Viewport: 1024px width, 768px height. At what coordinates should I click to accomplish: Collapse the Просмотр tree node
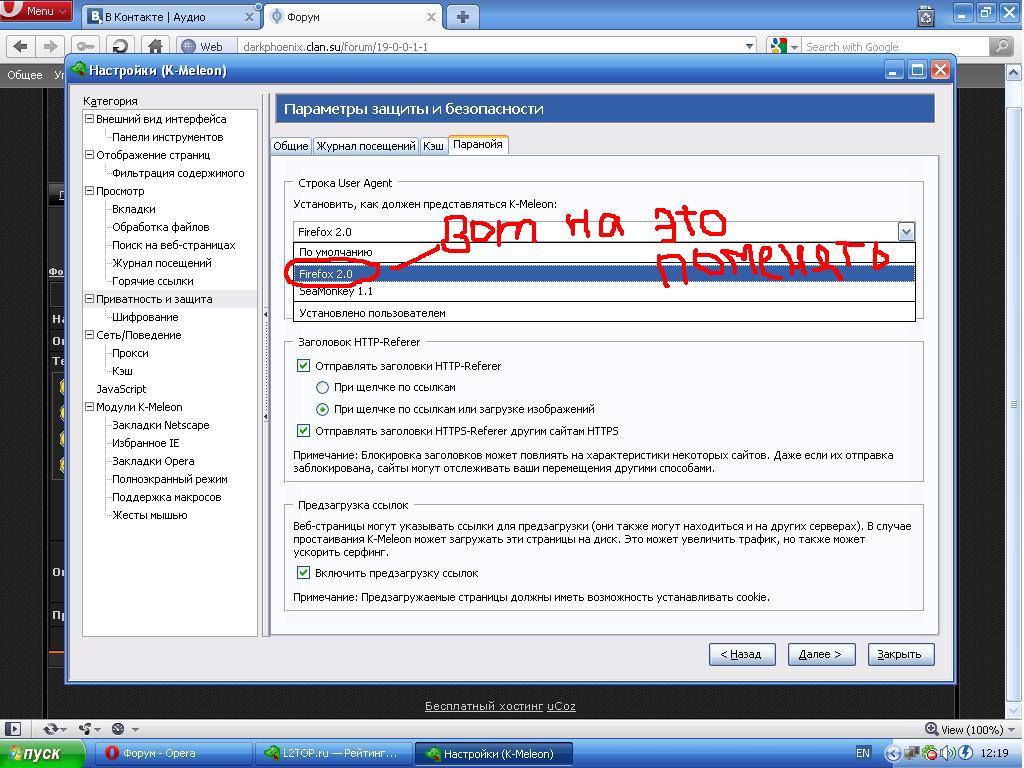point(89,191)
